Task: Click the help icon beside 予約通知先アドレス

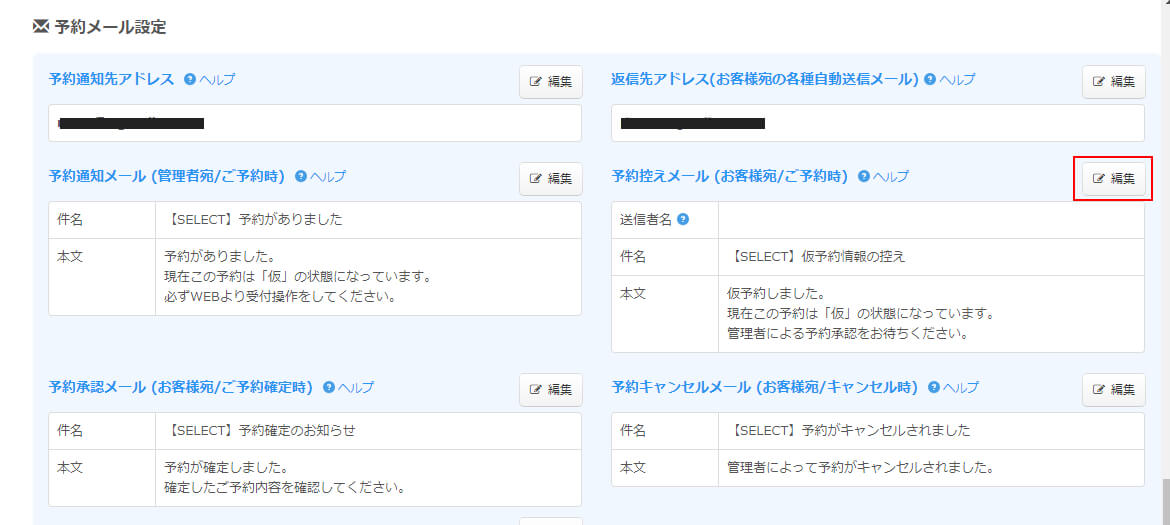Action: coord(190,79)
